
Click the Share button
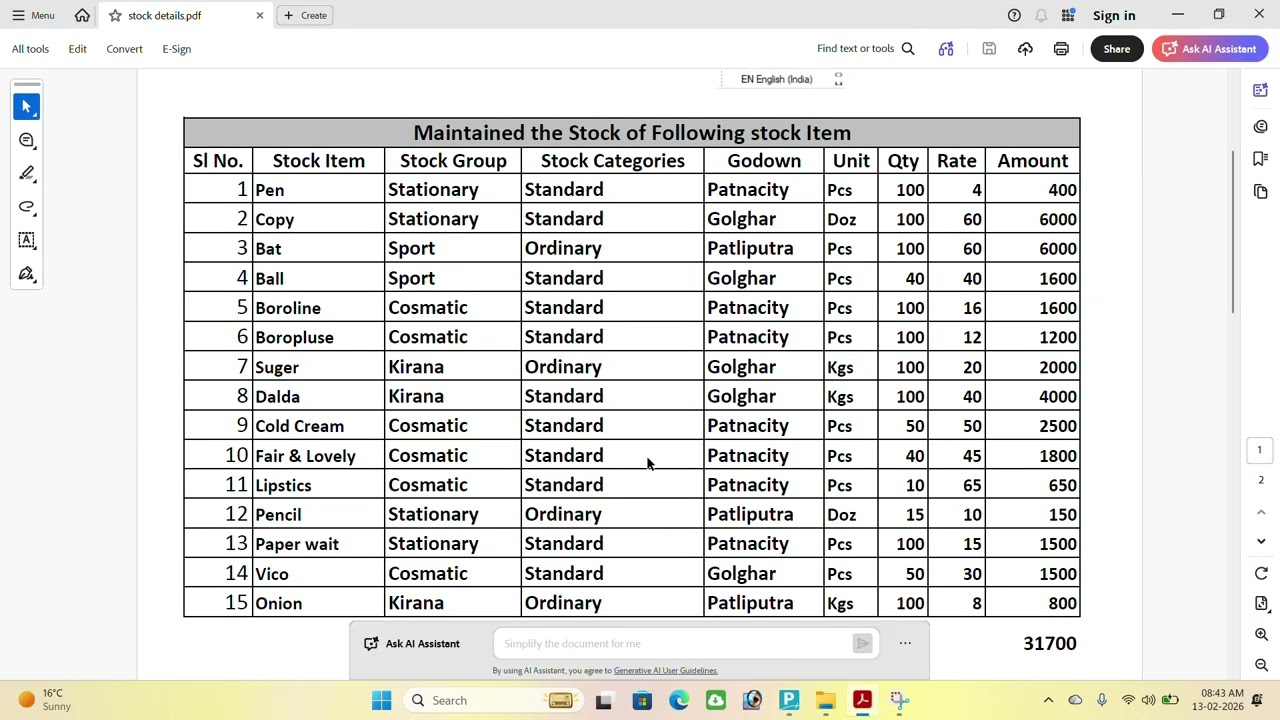tap(1117, 48)
